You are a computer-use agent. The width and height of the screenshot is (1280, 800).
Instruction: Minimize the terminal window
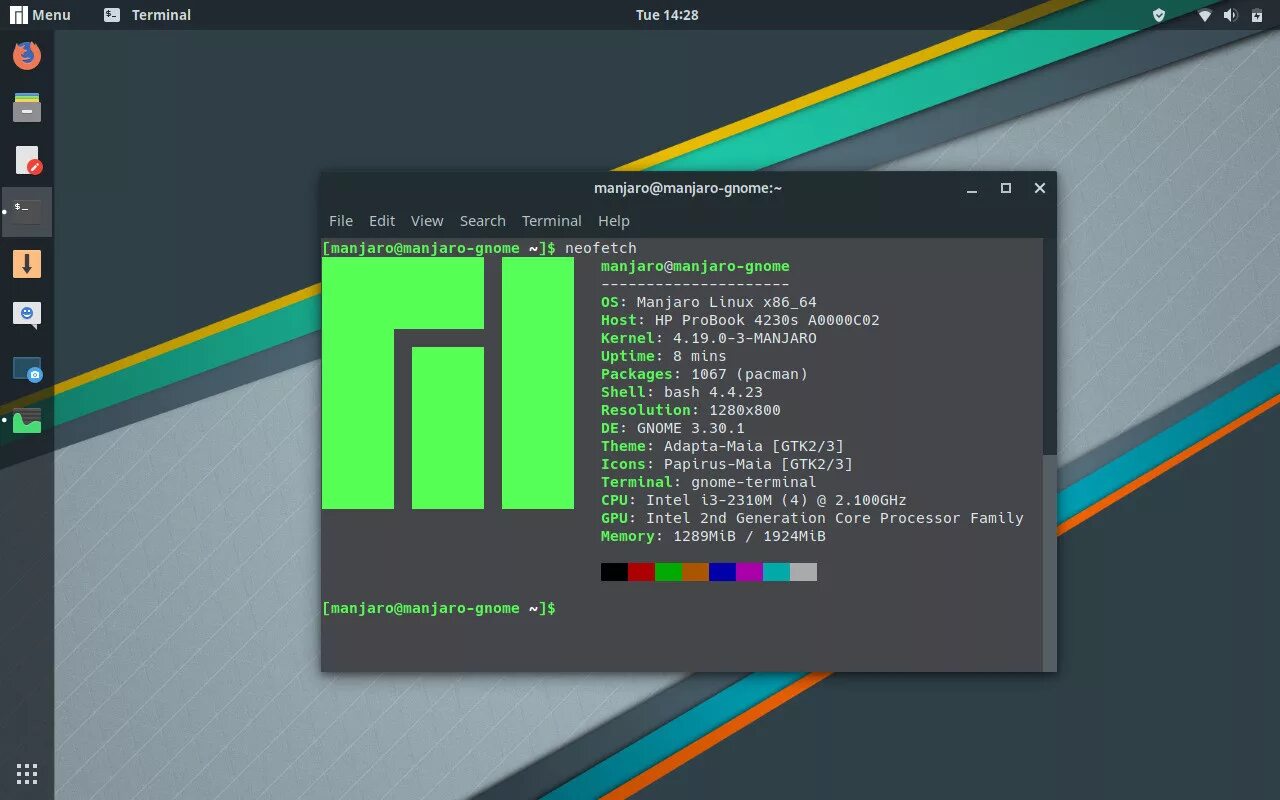[971, 189]
